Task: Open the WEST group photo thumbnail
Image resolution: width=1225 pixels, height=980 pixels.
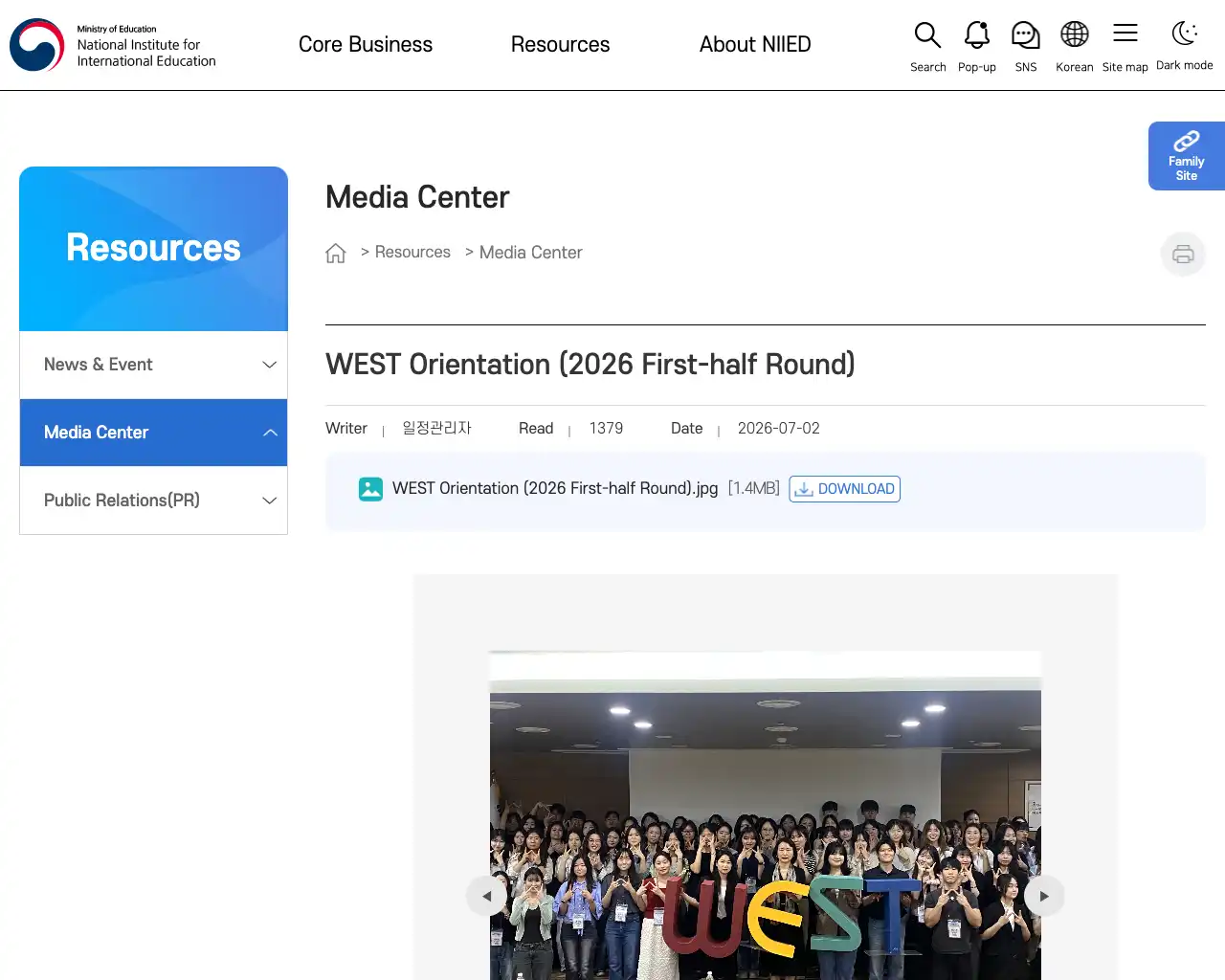Action: click(x=766, y=815)
